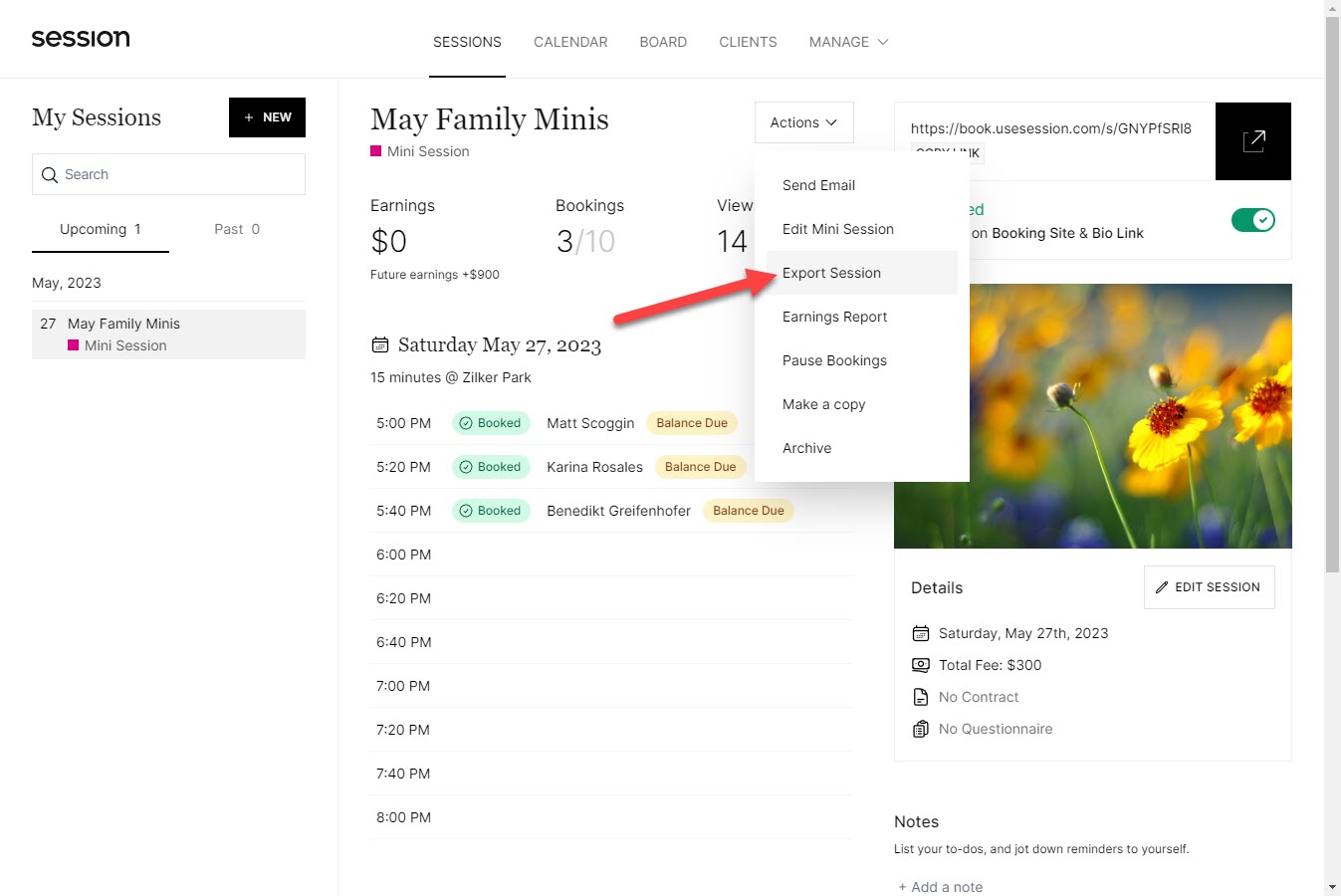
Task: Open the Calendar tab
Action: pos(570,42)
